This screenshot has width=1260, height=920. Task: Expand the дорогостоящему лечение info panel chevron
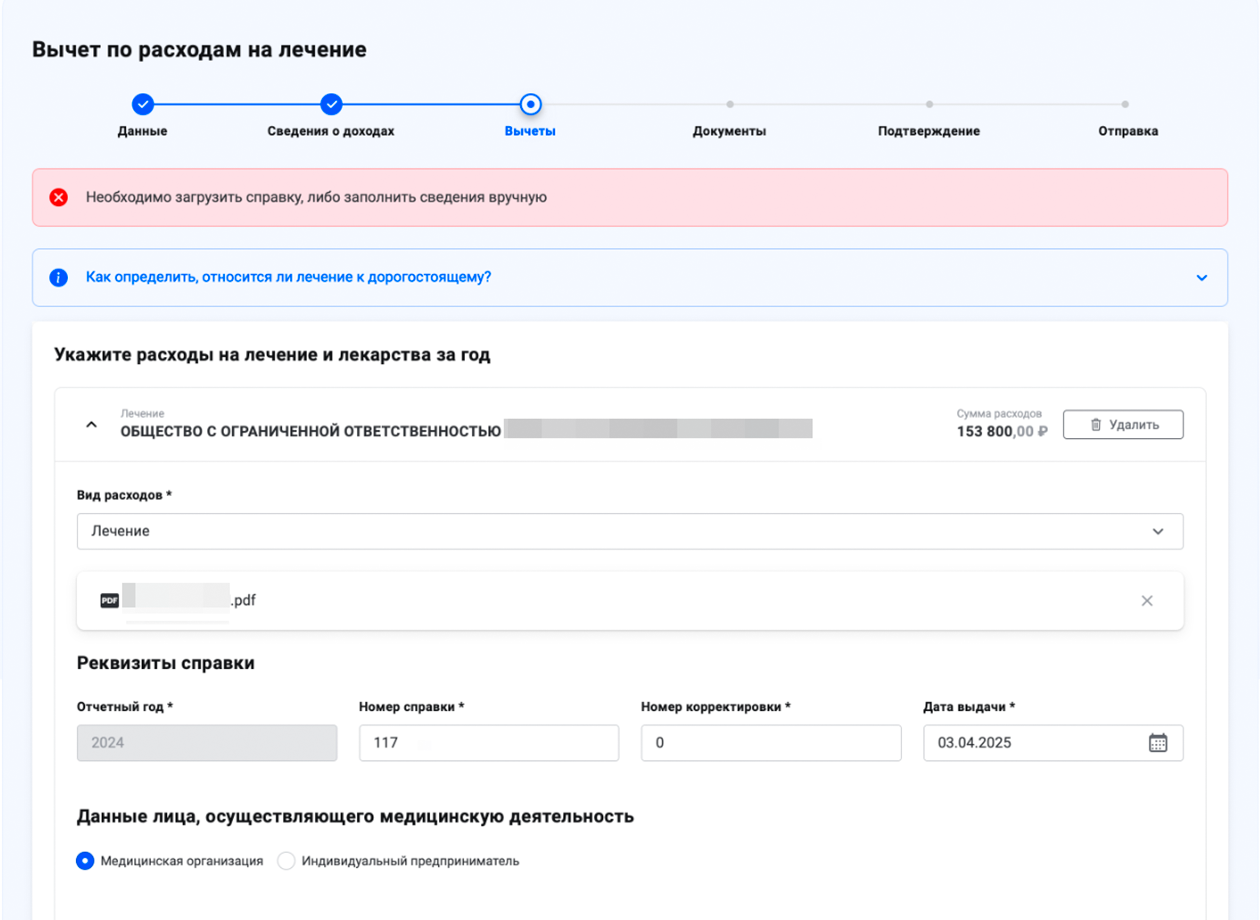[1201, 278]
